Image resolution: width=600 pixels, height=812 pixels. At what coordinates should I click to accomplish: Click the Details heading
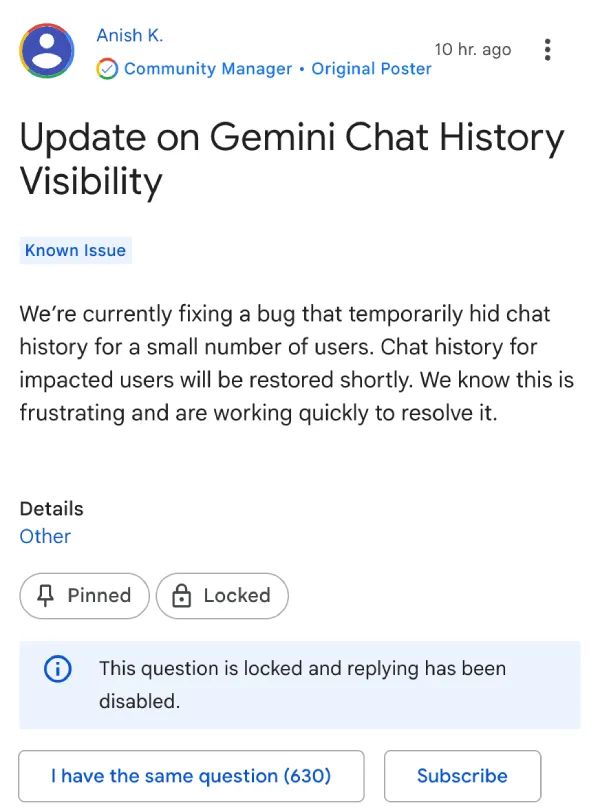click(52, 508)
